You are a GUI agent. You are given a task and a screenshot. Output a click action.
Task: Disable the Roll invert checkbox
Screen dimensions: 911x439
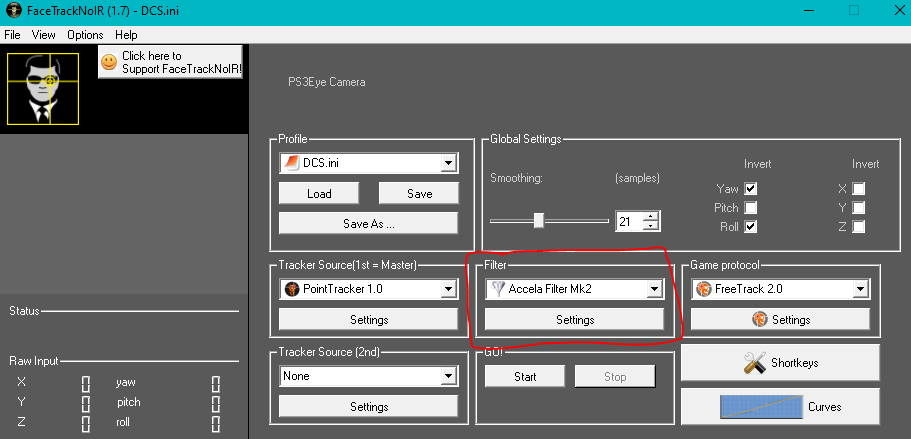[x=751, y=226]
